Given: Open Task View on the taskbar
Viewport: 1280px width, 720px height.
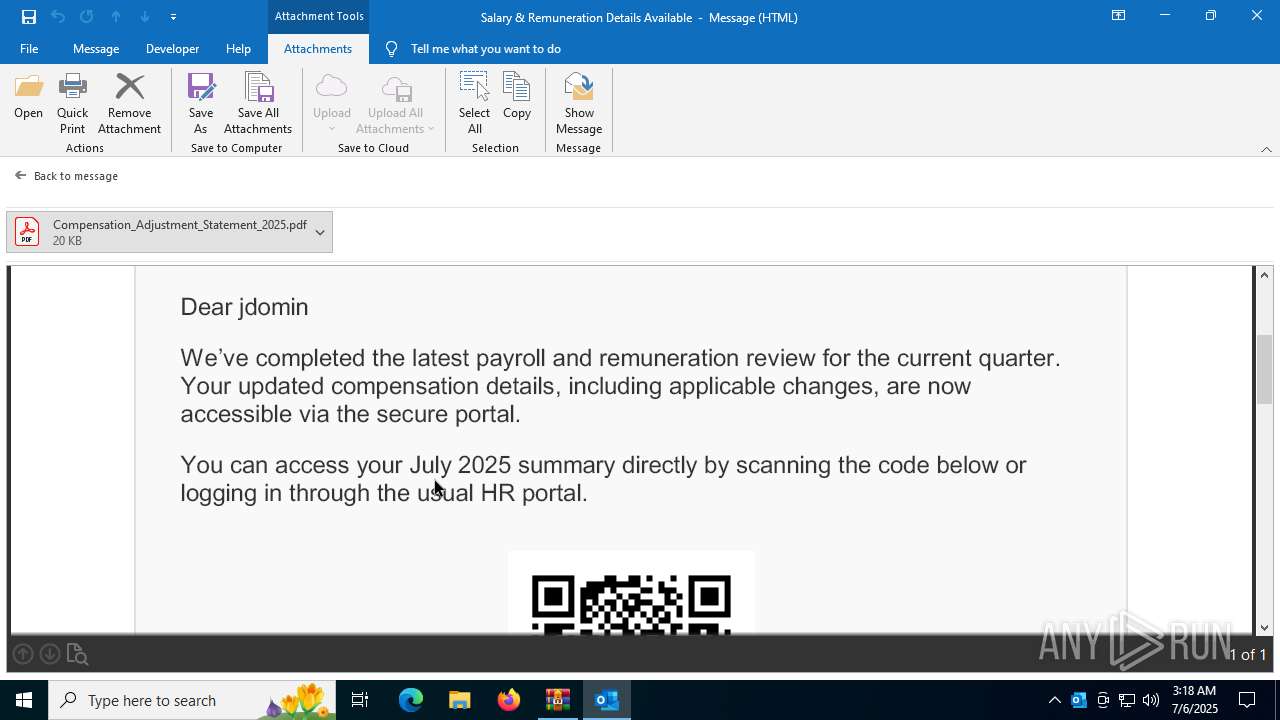Looking at the screenshot, I should pos(360,700).
